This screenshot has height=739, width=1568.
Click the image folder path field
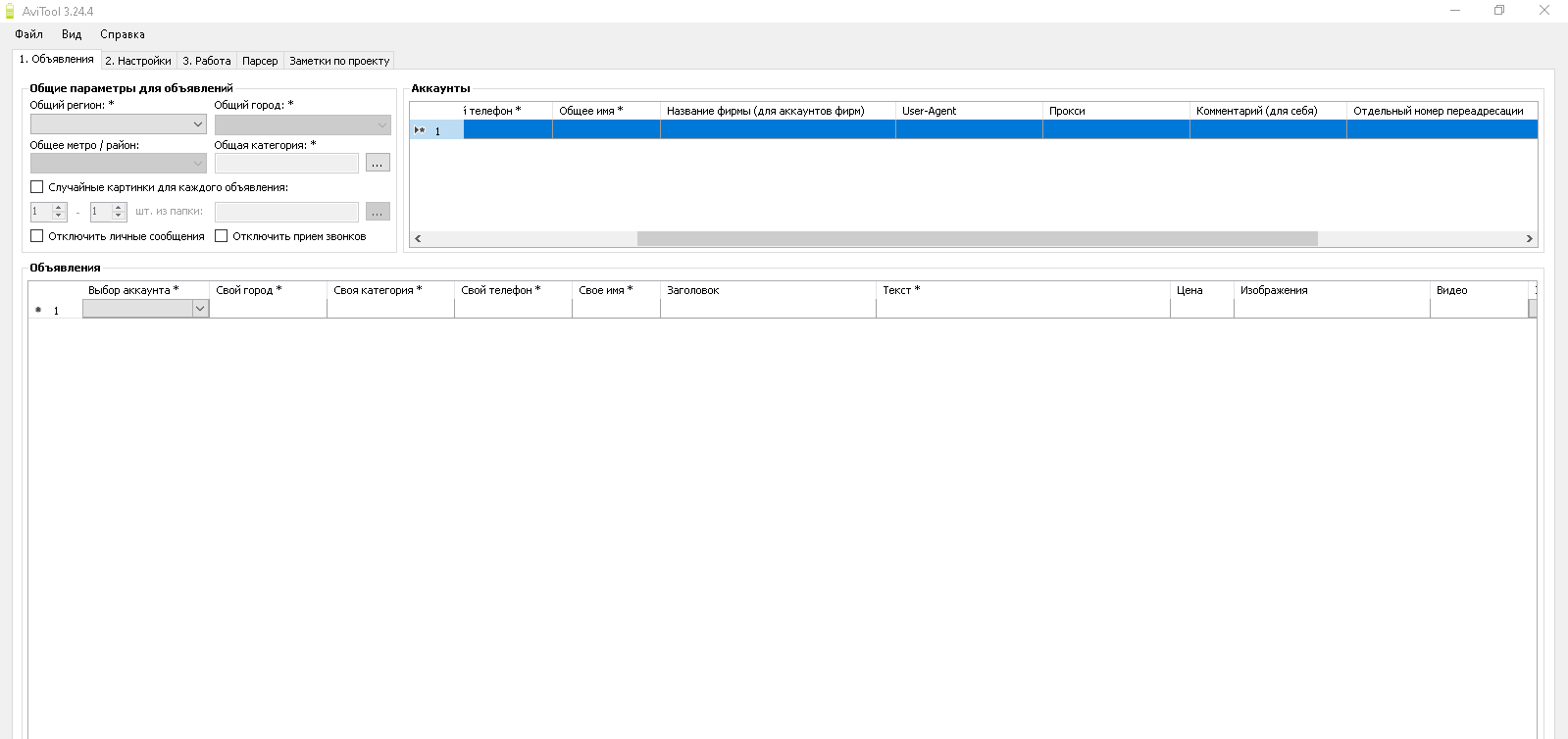pos(286,212)
